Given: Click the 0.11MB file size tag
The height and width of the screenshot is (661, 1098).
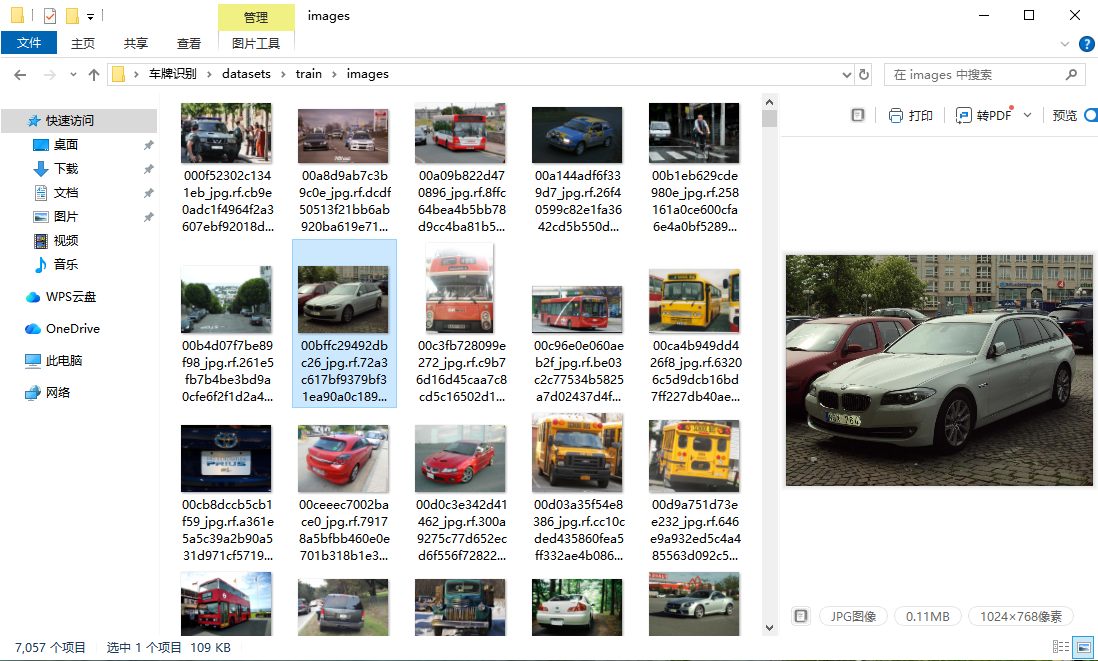Looking at the screenshot, I should (928, 616).
